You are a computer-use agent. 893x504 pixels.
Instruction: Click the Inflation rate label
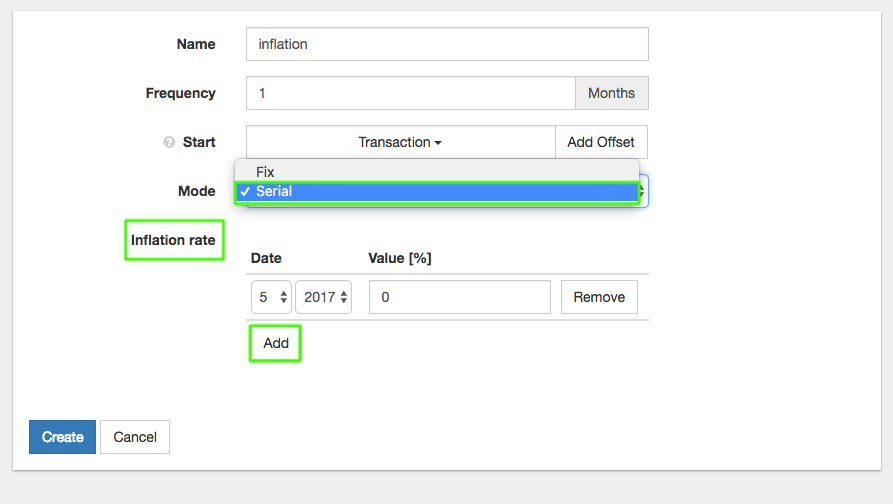point(173,240)
